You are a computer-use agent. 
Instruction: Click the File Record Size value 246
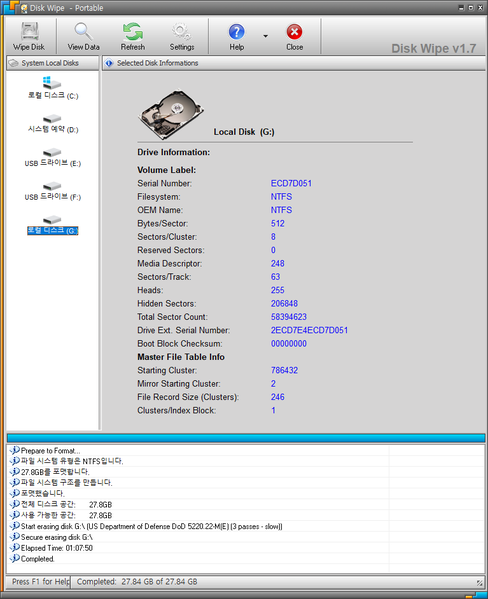coord(278,397)
